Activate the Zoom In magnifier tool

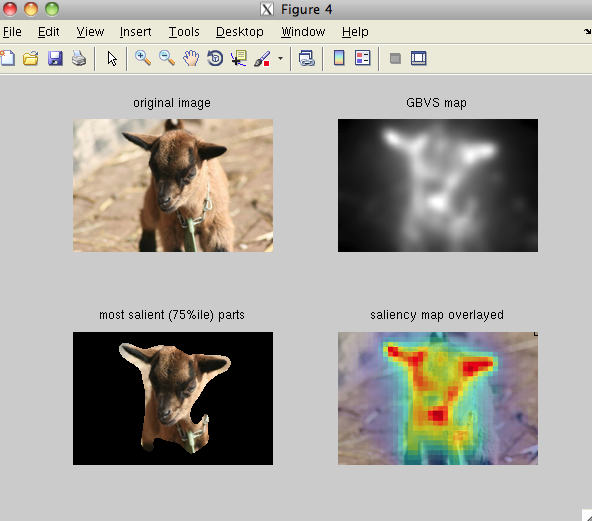pos(143,58)
